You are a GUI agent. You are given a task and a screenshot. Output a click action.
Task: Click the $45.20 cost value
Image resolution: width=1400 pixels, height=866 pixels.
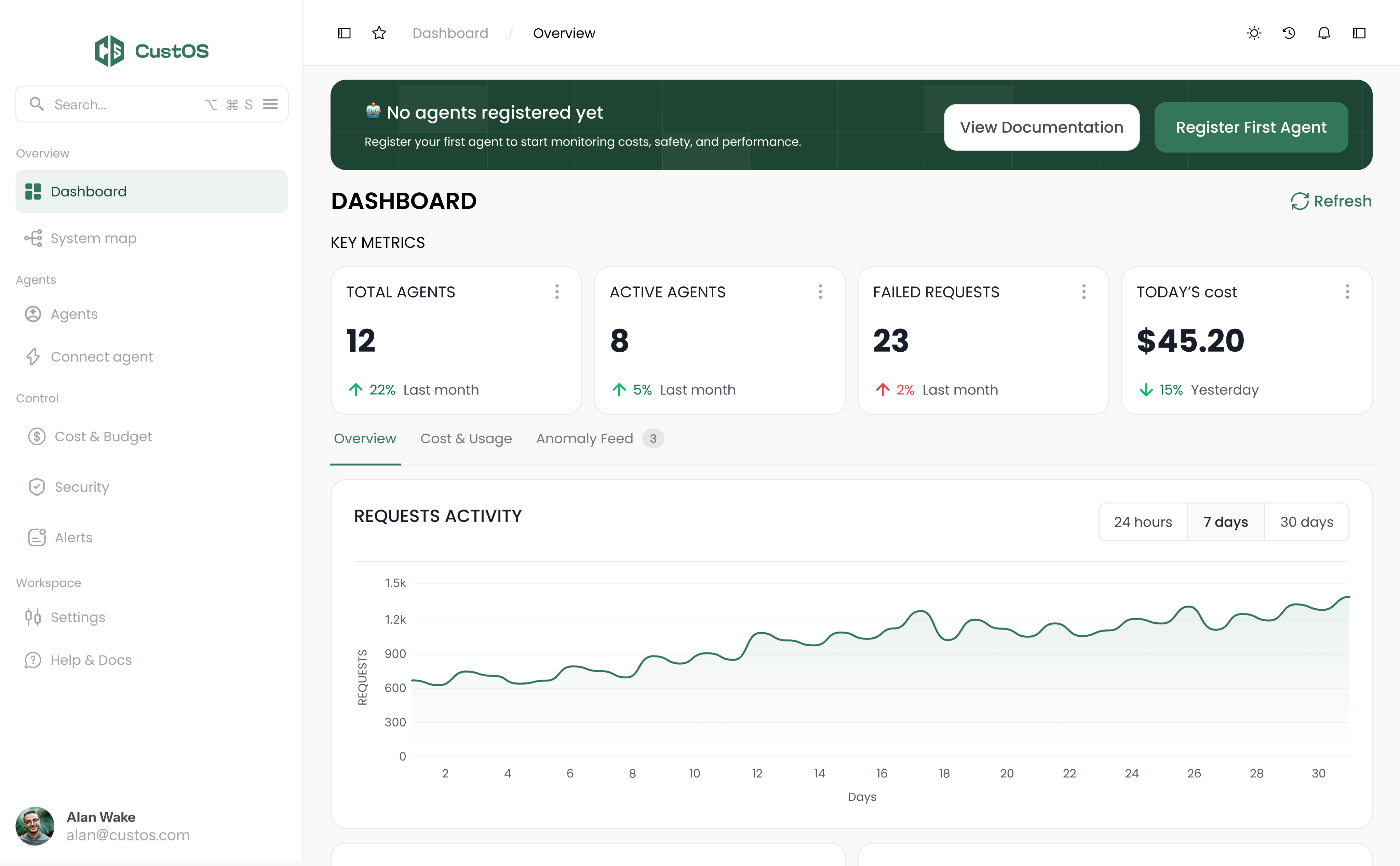[x=1190, y=340]
